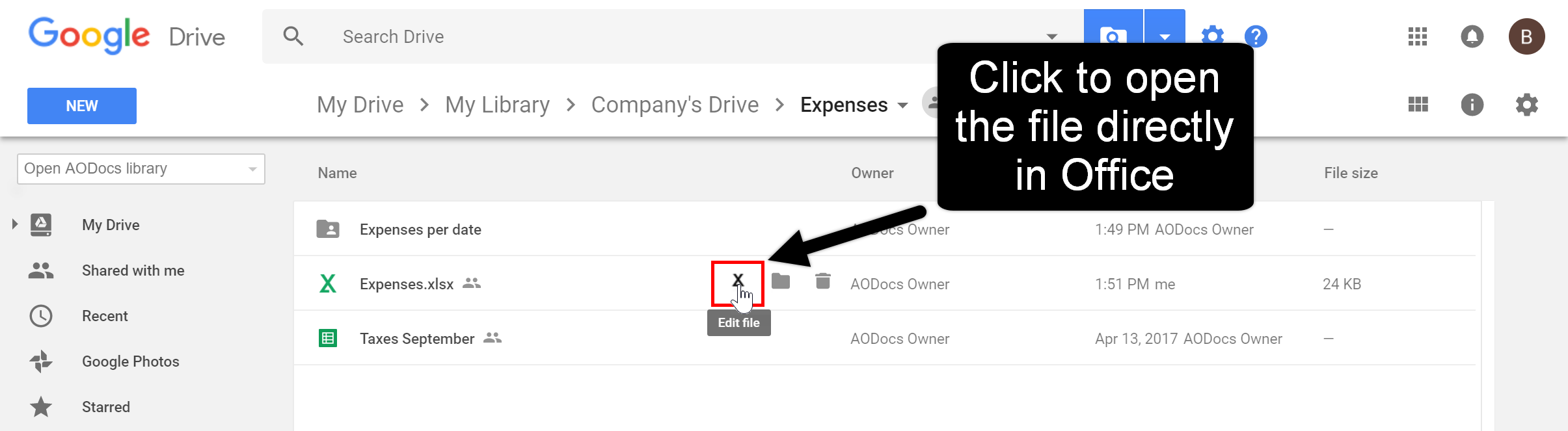Screen dimensions: 1568x431
Task: Go to Shared with me
Action: pos(133,270)
